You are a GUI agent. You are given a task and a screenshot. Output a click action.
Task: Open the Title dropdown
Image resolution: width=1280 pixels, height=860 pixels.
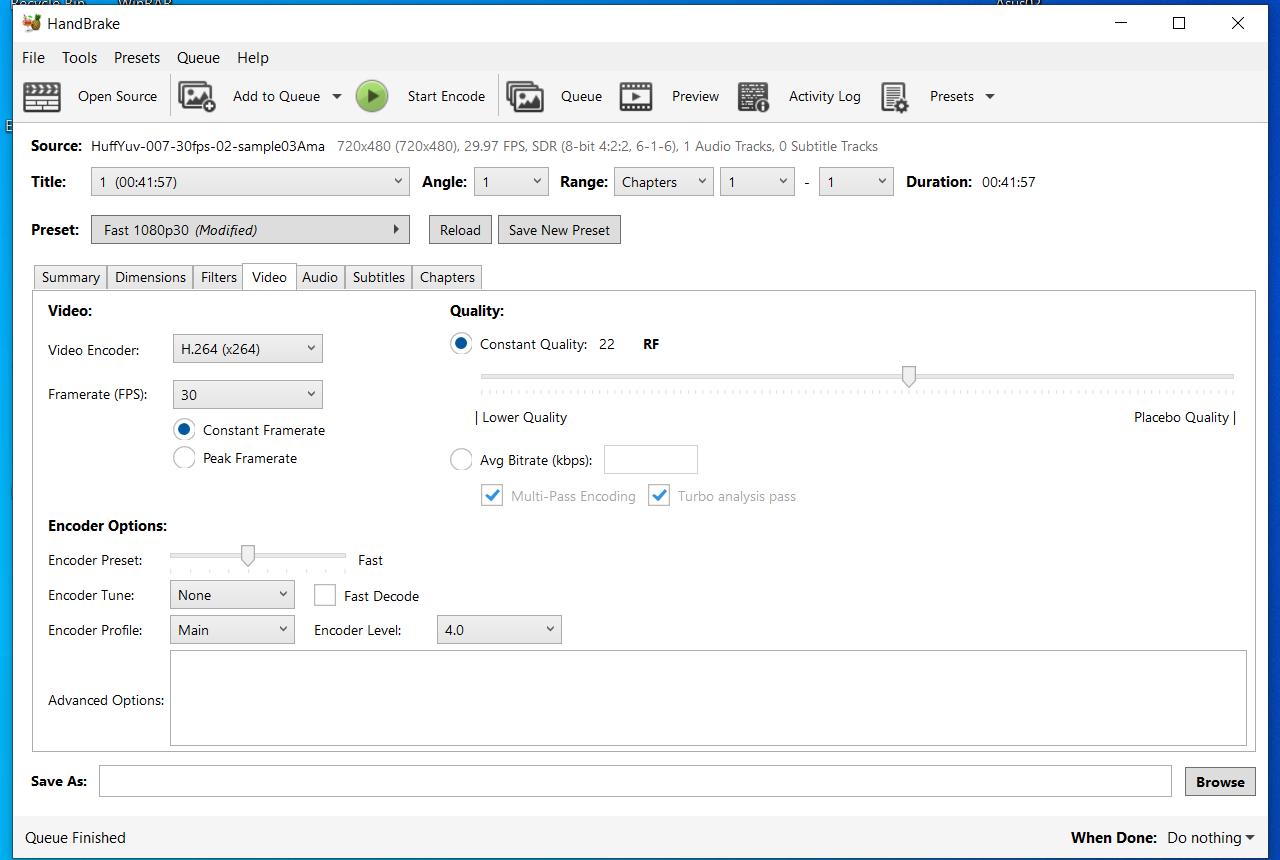250,182
